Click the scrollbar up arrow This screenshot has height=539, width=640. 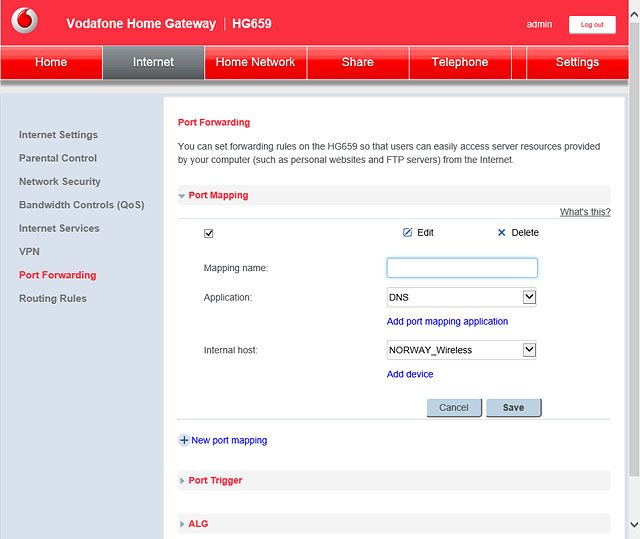634,15
